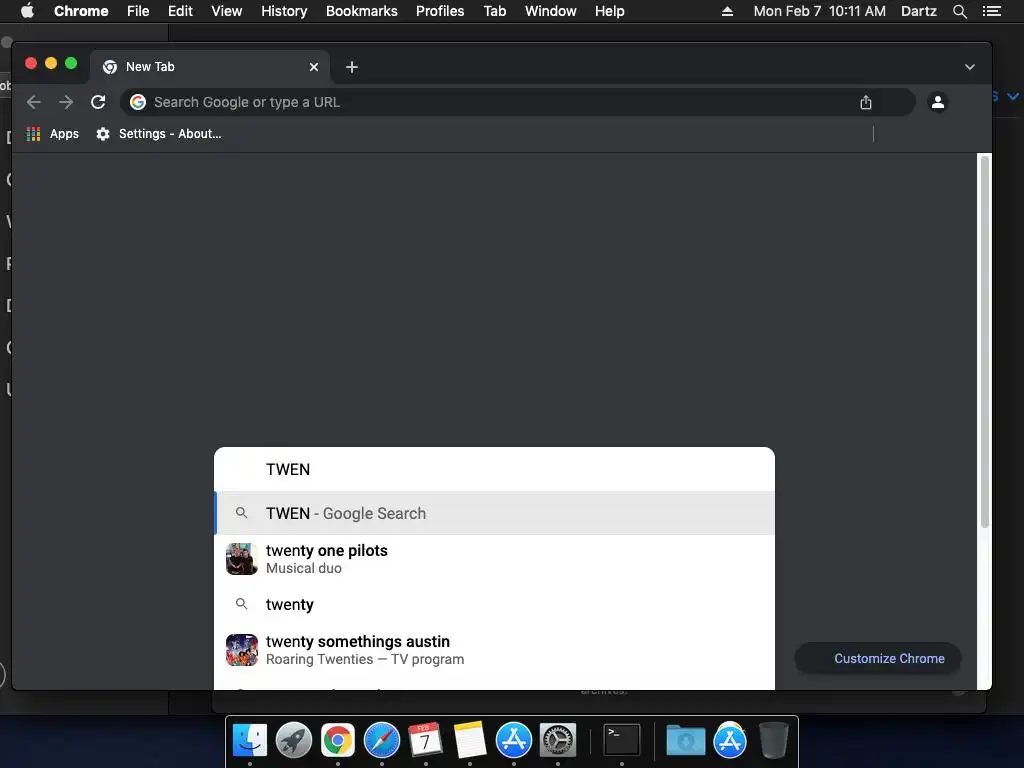Open the History menu
Viewport: 1024px width, 768px height.
[x=284, y=11]
